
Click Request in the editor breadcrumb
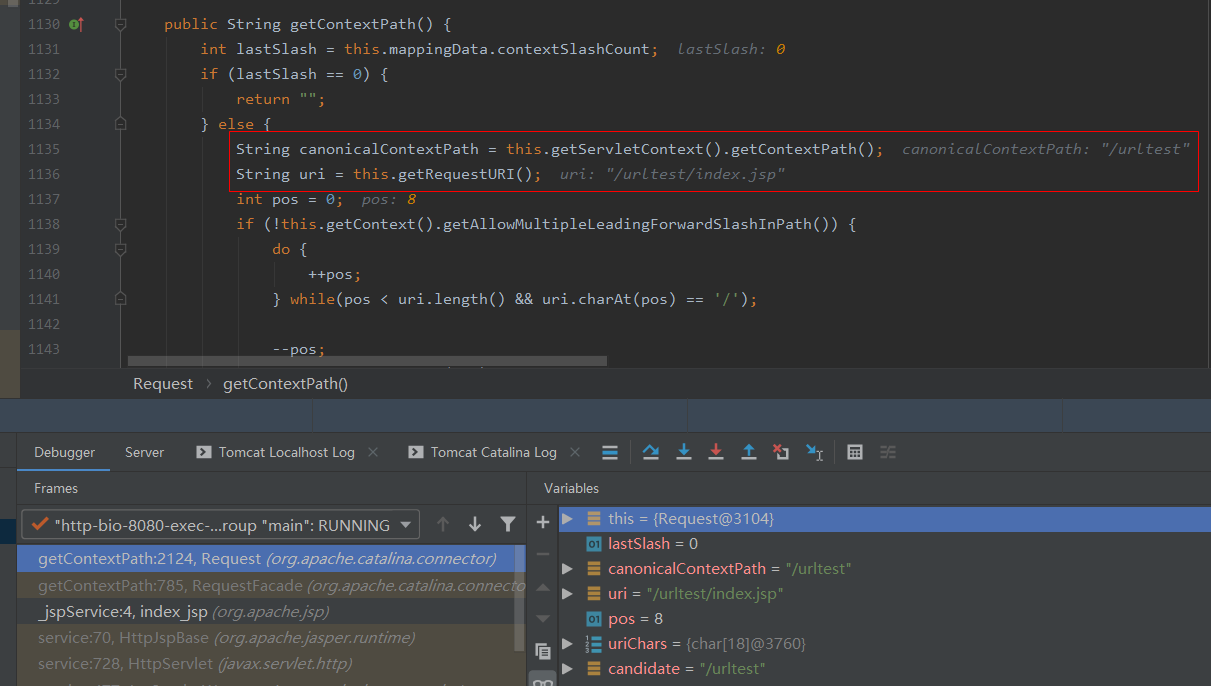pos(163,384)
